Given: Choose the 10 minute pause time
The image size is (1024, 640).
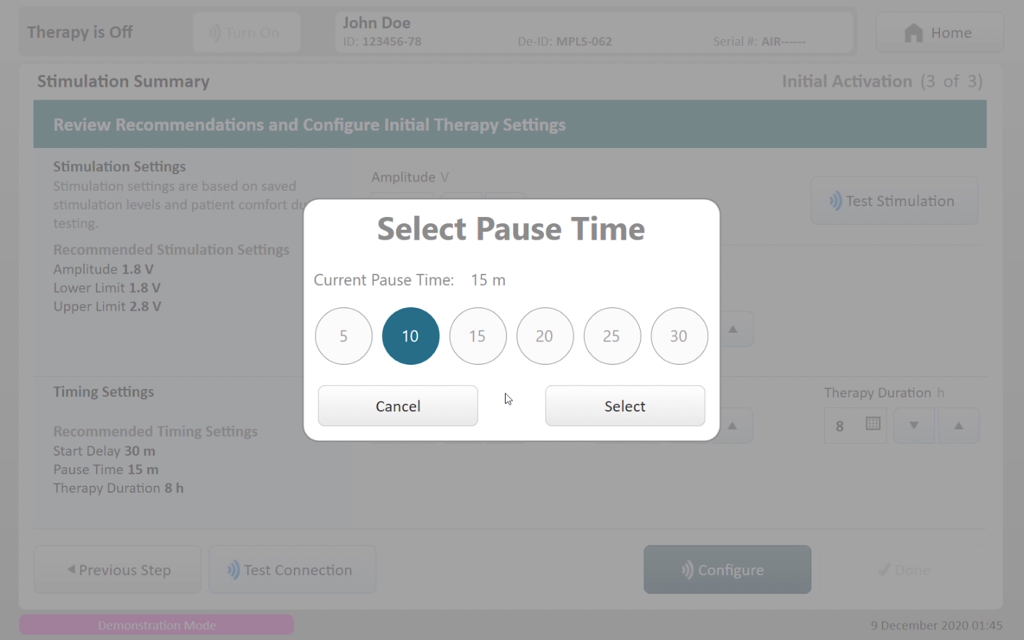Looking at the screenshot, I should point(410,336).
